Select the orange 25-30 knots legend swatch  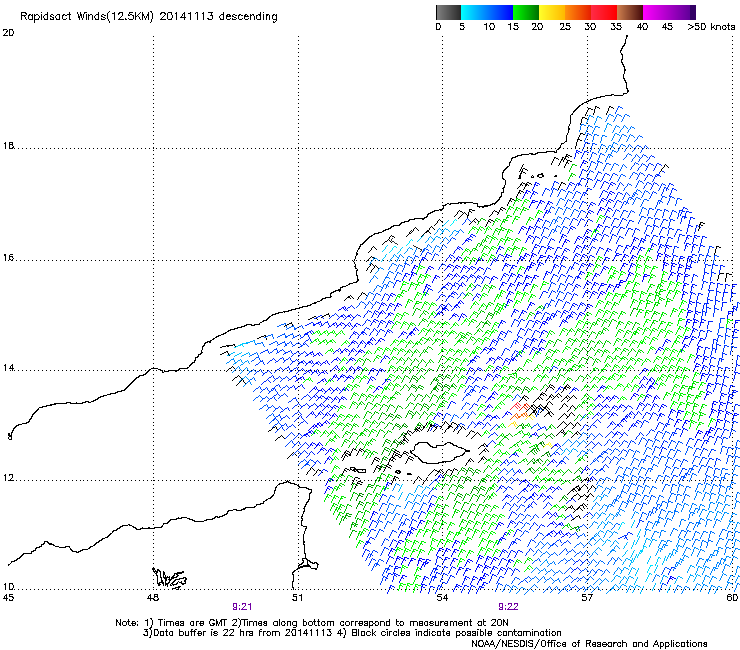coord(578,12)
